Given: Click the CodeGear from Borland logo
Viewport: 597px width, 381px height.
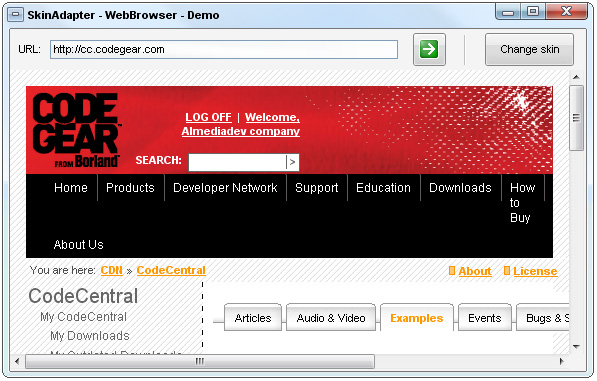Looking at the screenshot, I should (76, 130).
